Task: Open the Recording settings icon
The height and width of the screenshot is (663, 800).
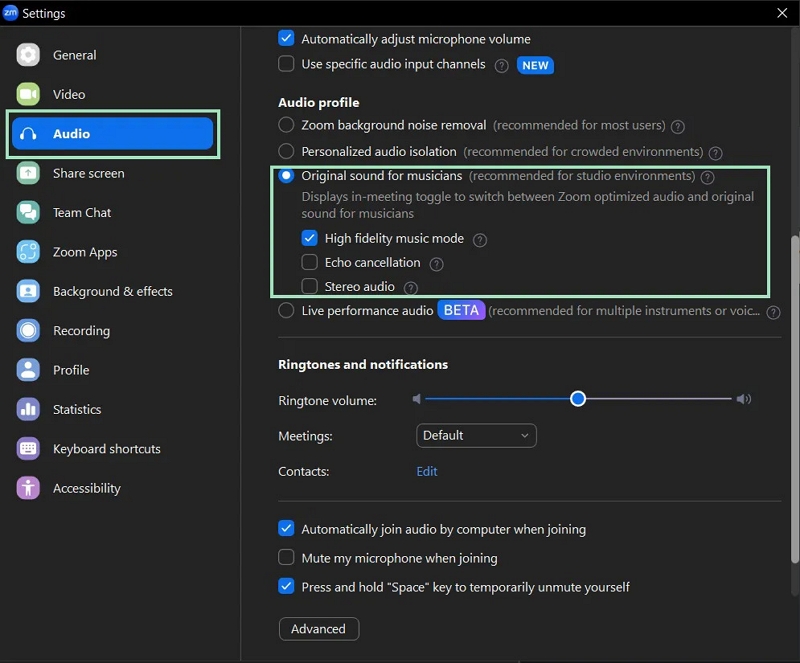Action: coord(28,331)
